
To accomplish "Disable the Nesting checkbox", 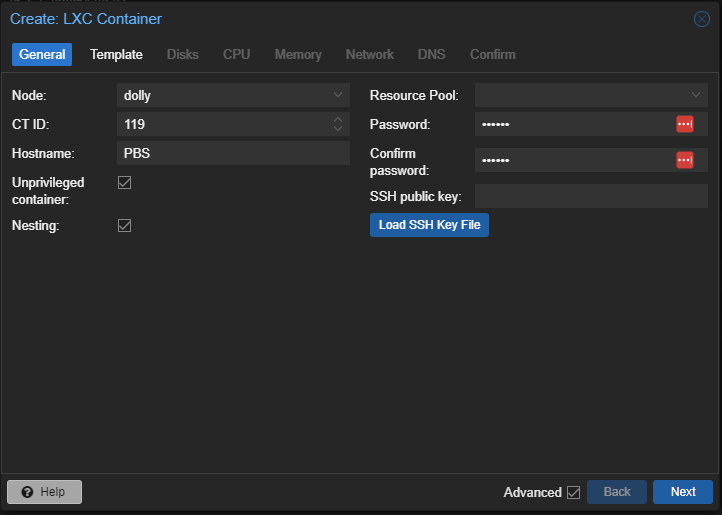I will (124, 225).
